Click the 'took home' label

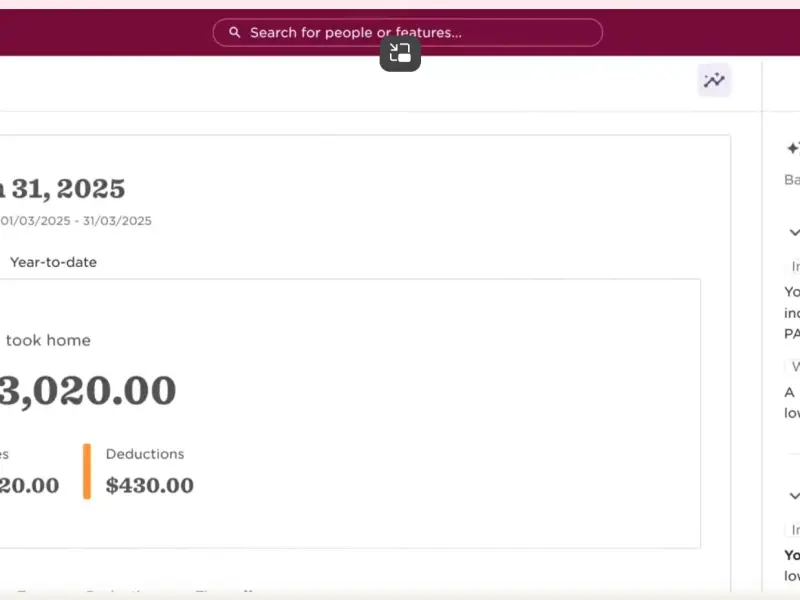pyautogui.click(x=48, y=340)
